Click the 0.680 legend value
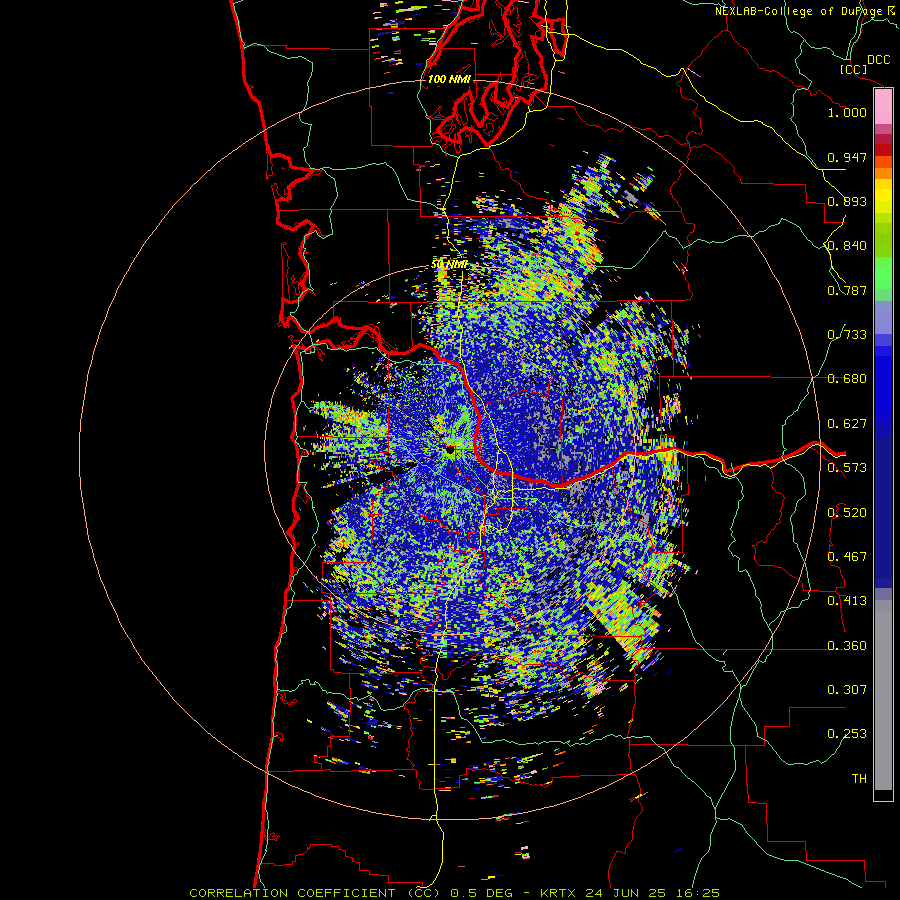900x900 pixels. [x=847, y=379]
